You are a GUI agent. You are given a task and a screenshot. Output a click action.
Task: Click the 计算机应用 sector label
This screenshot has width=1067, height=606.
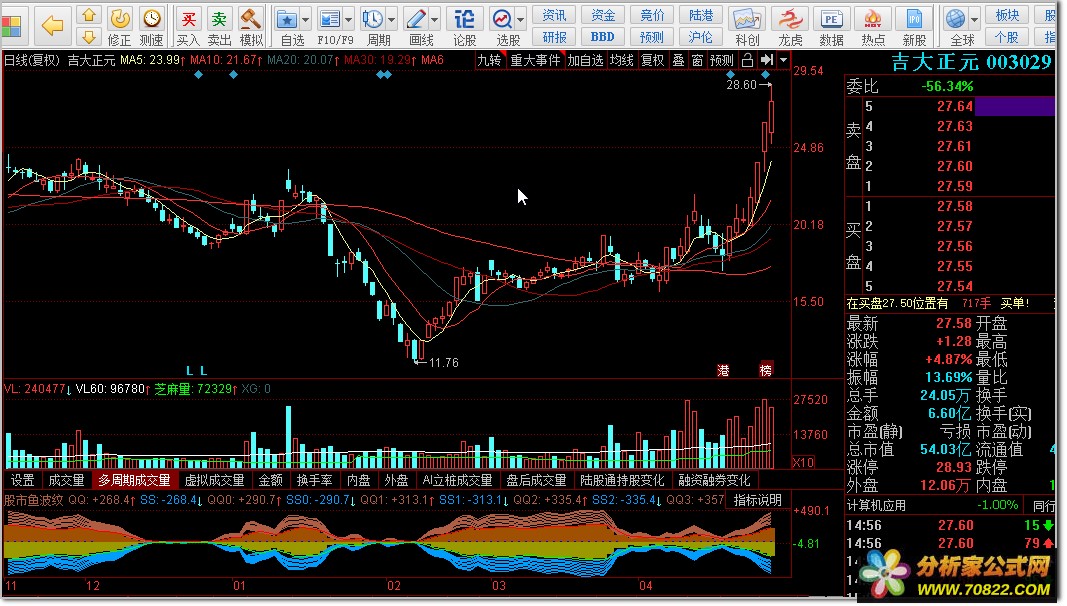pyautogui.click(x=876, y=505)
